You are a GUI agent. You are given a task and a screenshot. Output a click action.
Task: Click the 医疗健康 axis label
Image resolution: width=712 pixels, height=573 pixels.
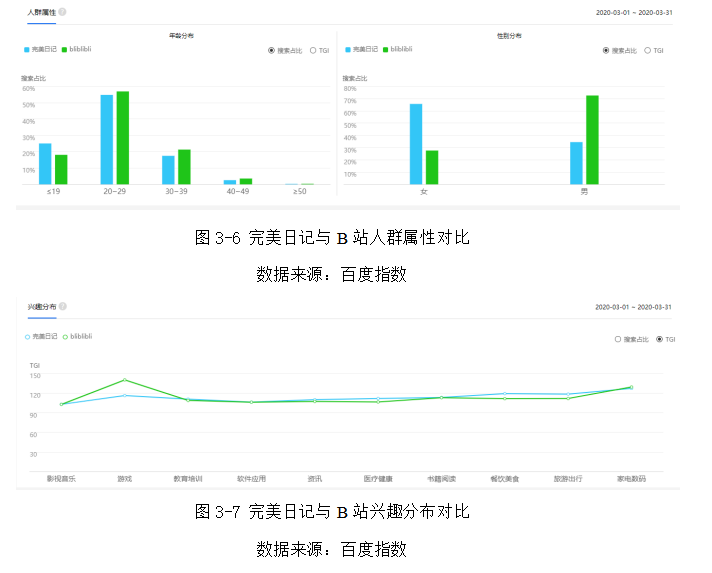378,479
